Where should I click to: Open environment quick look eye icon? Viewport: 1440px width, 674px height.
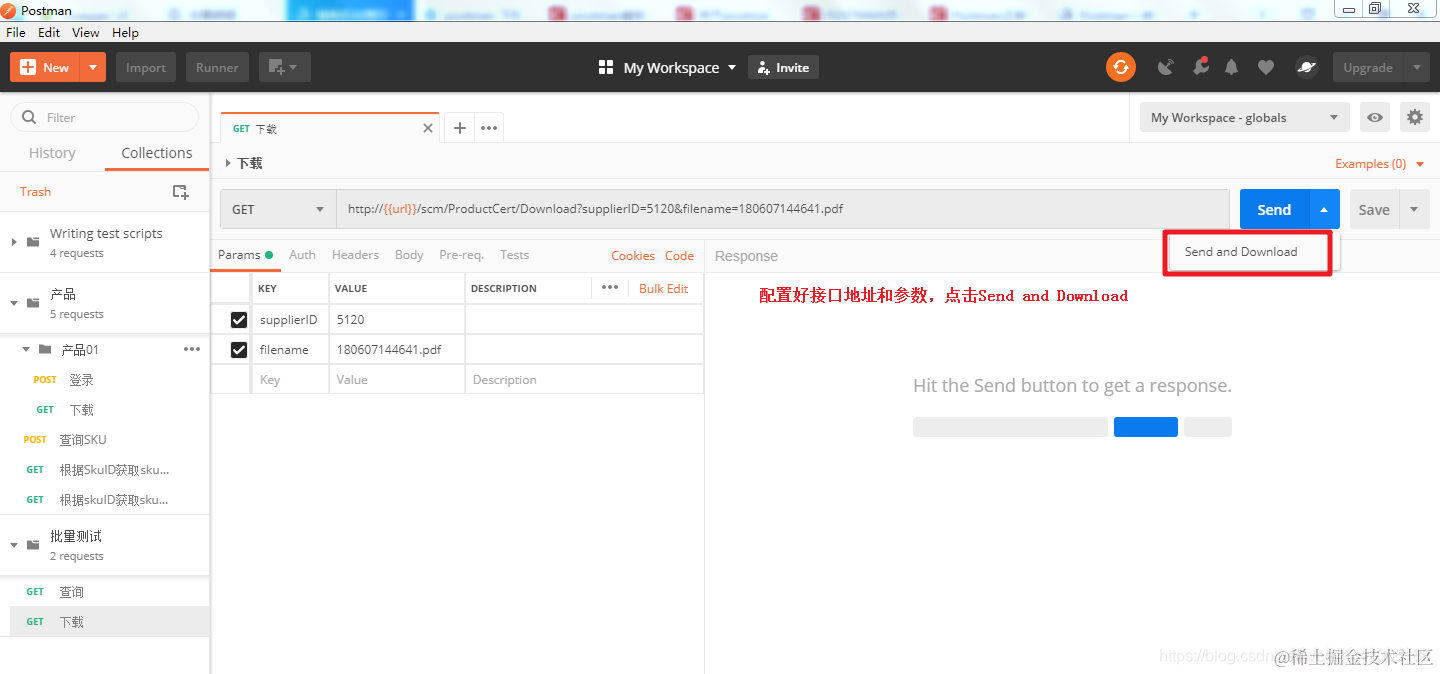tap(1376, 117)
